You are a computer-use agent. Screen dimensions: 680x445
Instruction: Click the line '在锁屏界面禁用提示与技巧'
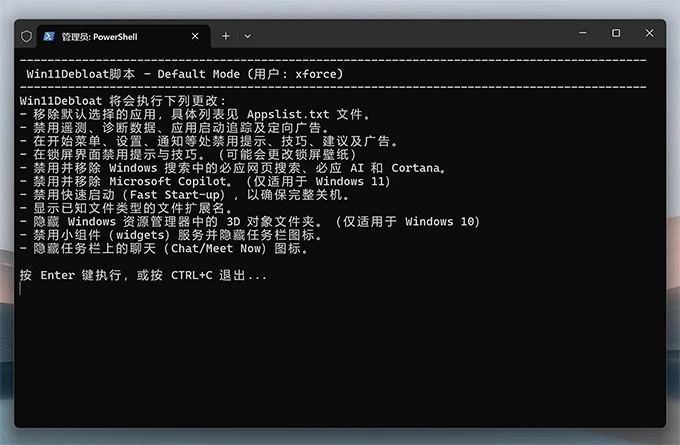point(188,154)
